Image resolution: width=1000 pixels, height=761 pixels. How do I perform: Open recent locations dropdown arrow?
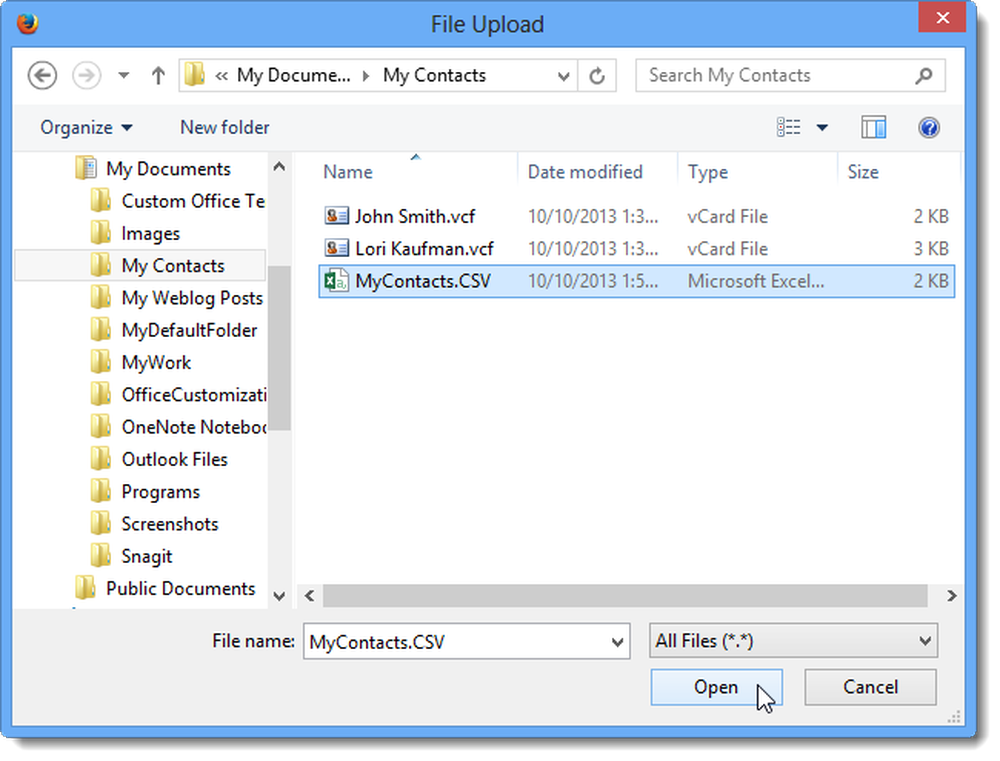[x=124, y=76]
